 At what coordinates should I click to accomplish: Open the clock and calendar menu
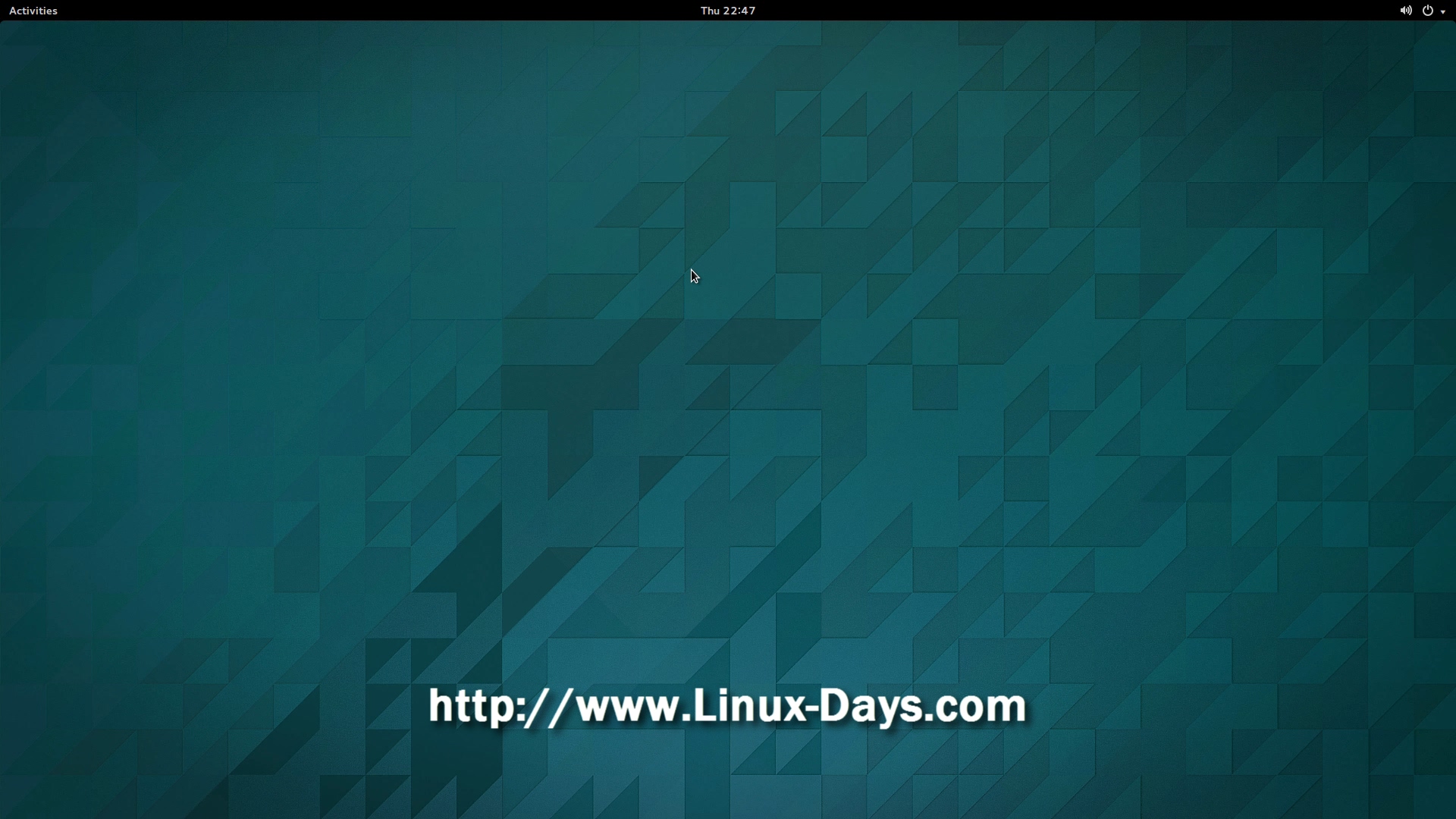[x=728, y=11]
